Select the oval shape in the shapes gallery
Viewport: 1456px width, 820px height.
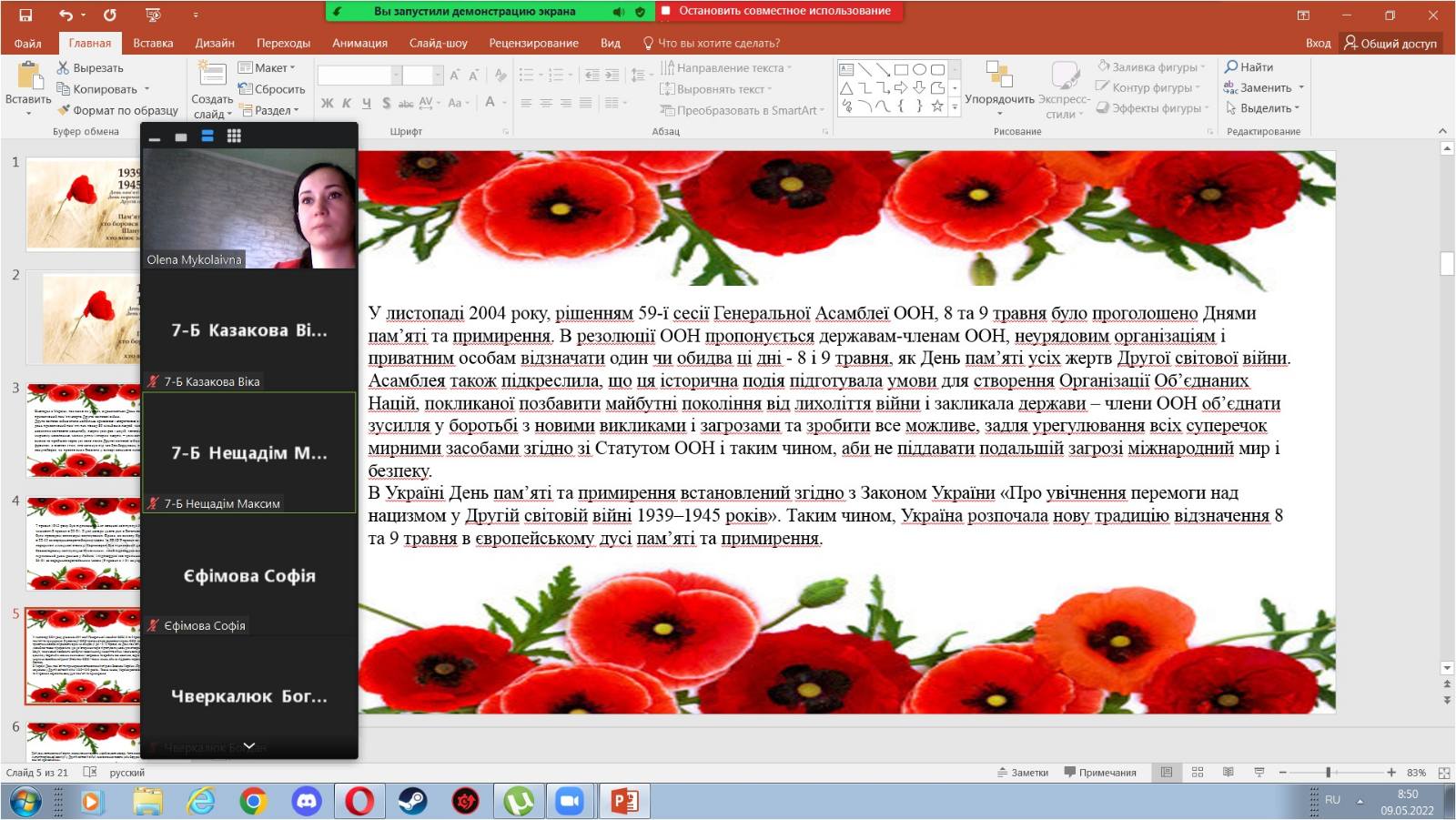[x=919, y=69]
